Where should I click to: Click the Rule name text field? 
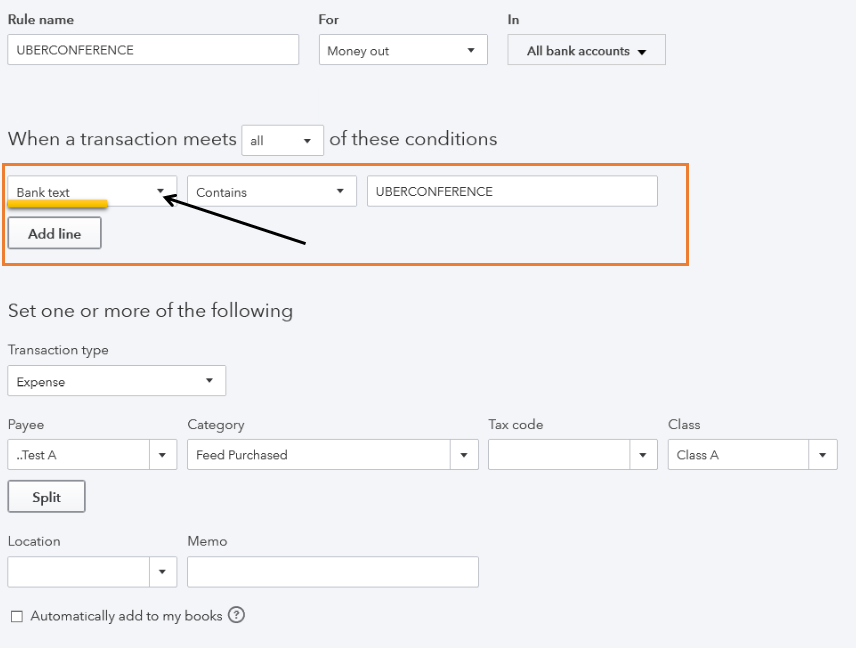(x=153, y=50)
